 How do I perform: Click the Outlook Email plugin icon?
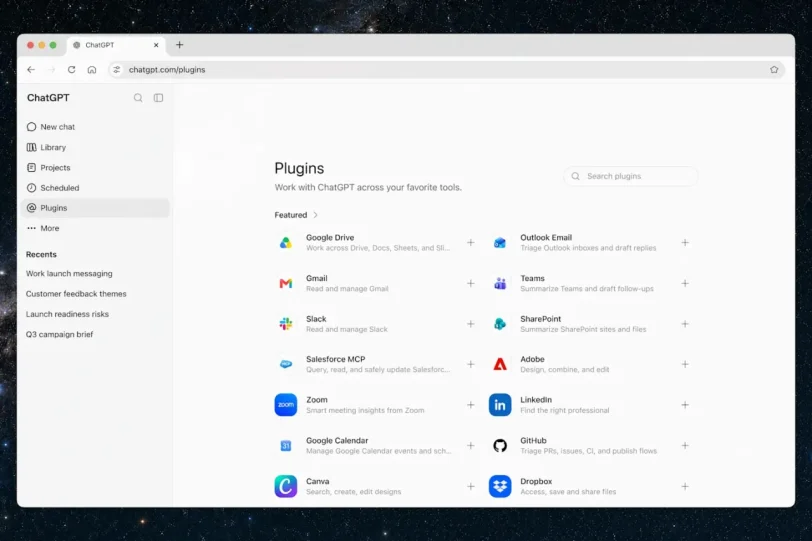pos(500,243)
